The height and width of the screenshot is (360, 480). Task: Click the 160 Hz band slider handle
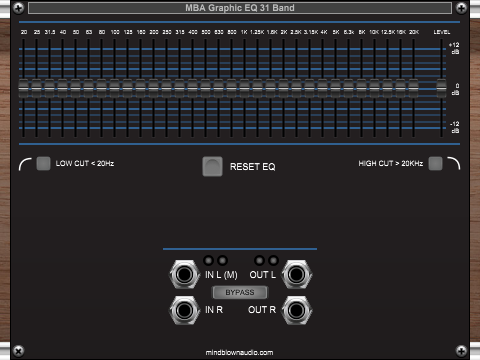point(140,88)
